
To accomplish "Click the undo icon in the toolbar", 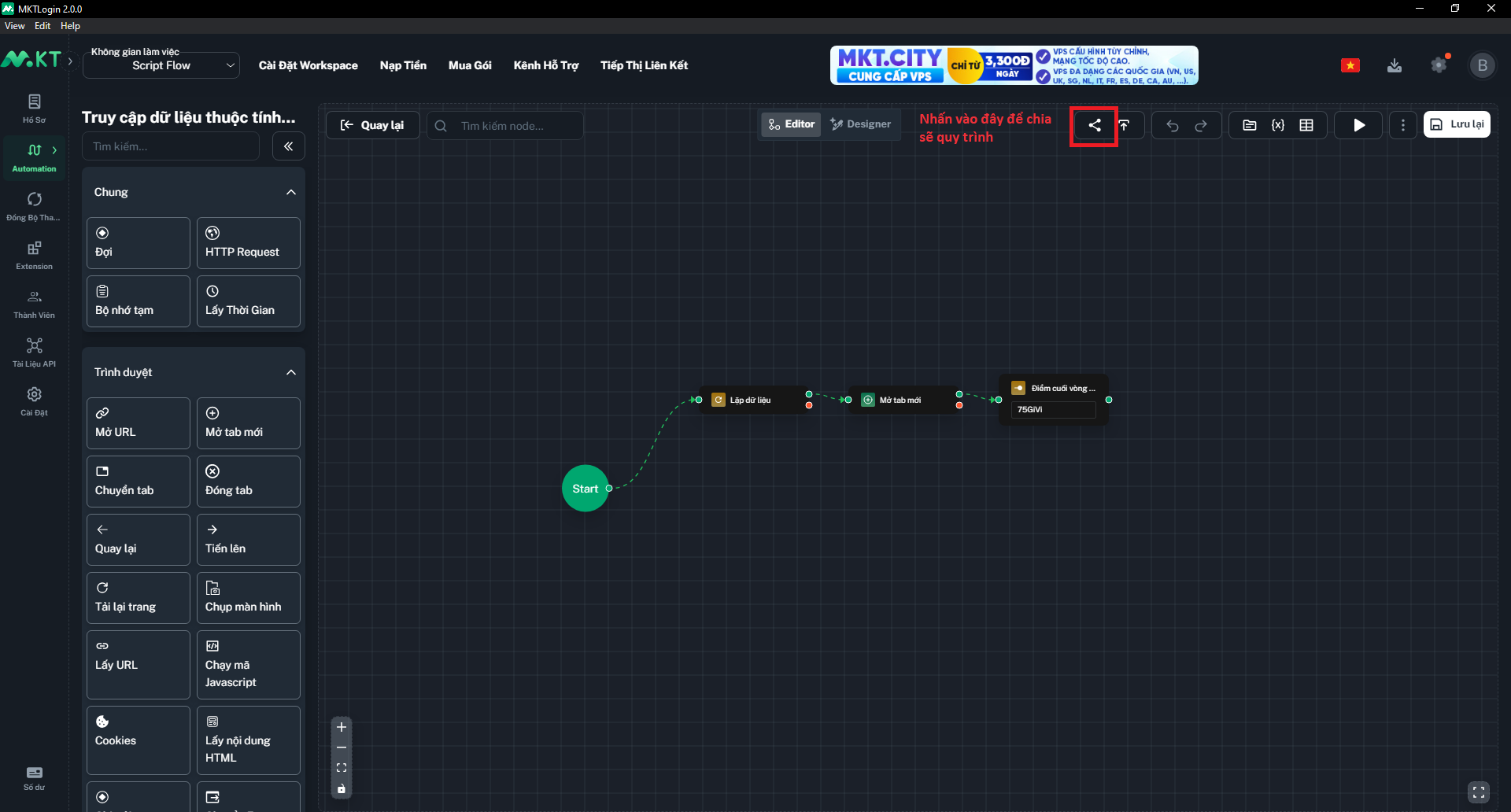I will pyautogui.click(x=1172, y=124).
